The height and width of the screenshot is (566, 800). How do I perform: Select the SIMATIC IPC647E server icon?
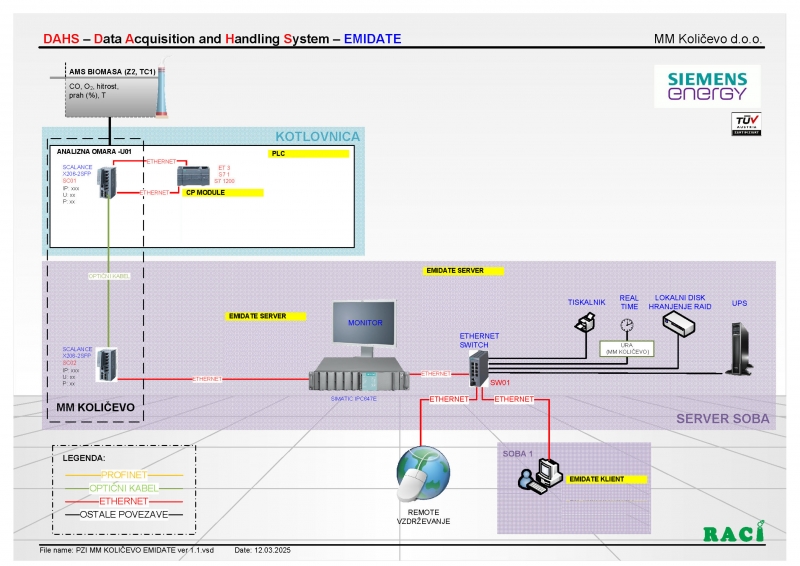[360, 377]
